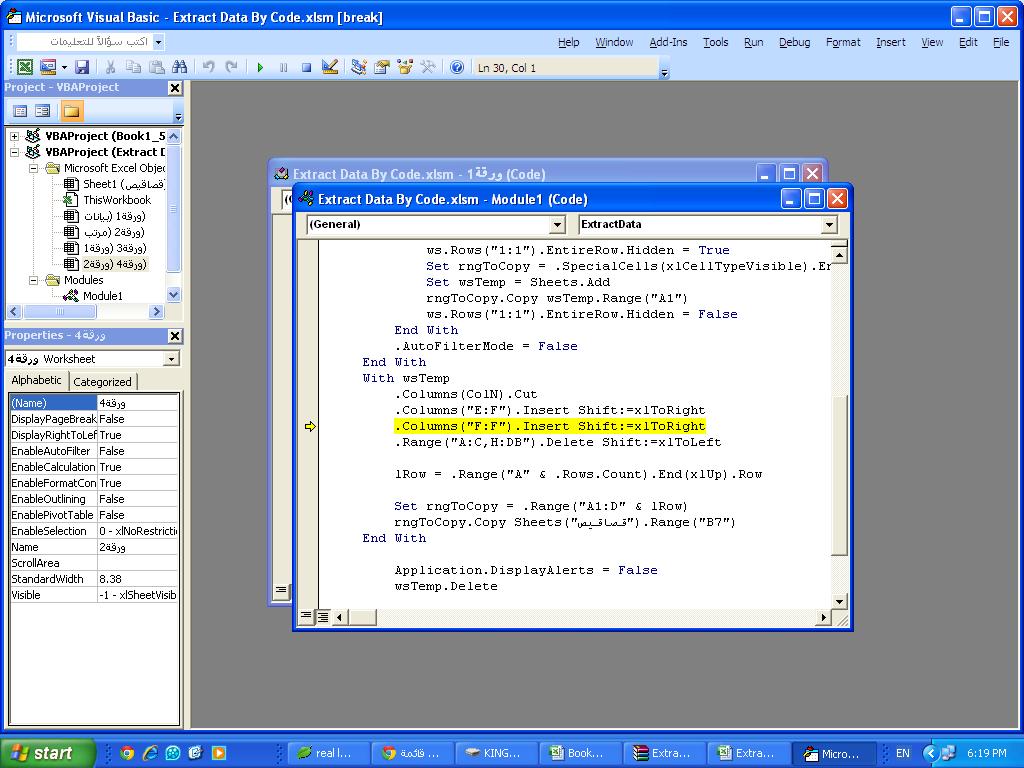Open the Properties object selector dropdown
Image resolution: width=1024 pixels, height=768 pixels.
click(x=170, y=359)
